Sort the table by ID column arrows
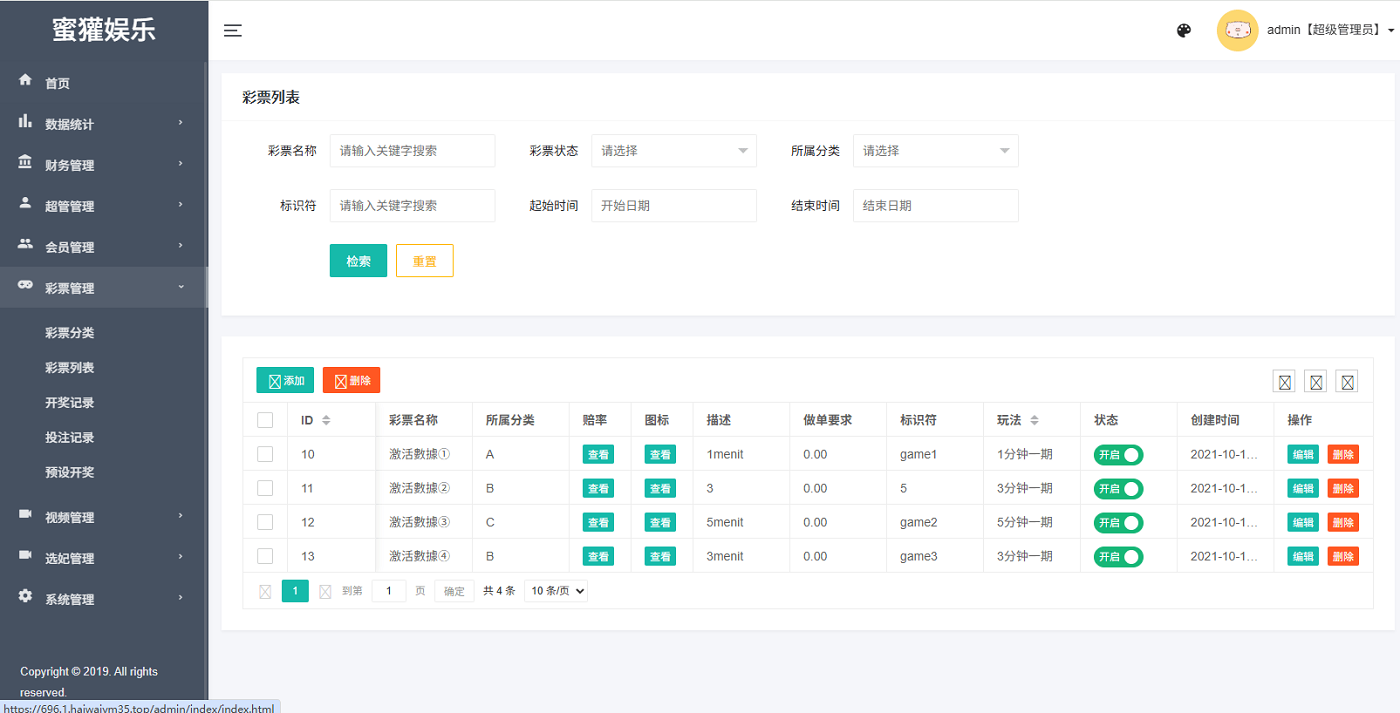The image size is (1400, 713). [326, 421]
